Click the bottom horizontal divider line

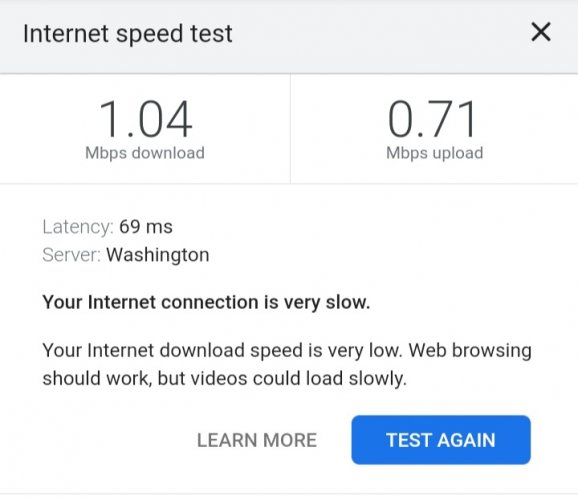(x=289, y=494)
